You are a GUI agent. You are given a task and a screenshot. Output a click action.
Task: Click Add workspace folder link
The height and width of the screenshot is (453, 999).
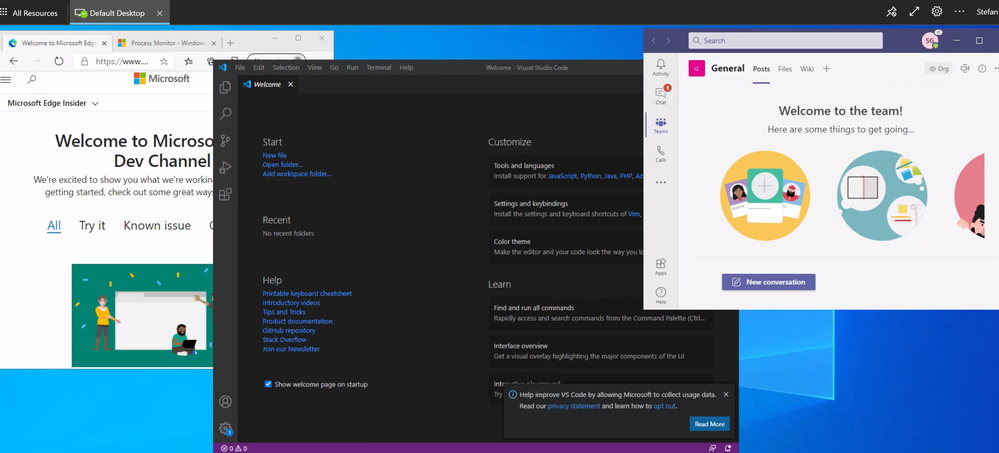pos(297,173)
